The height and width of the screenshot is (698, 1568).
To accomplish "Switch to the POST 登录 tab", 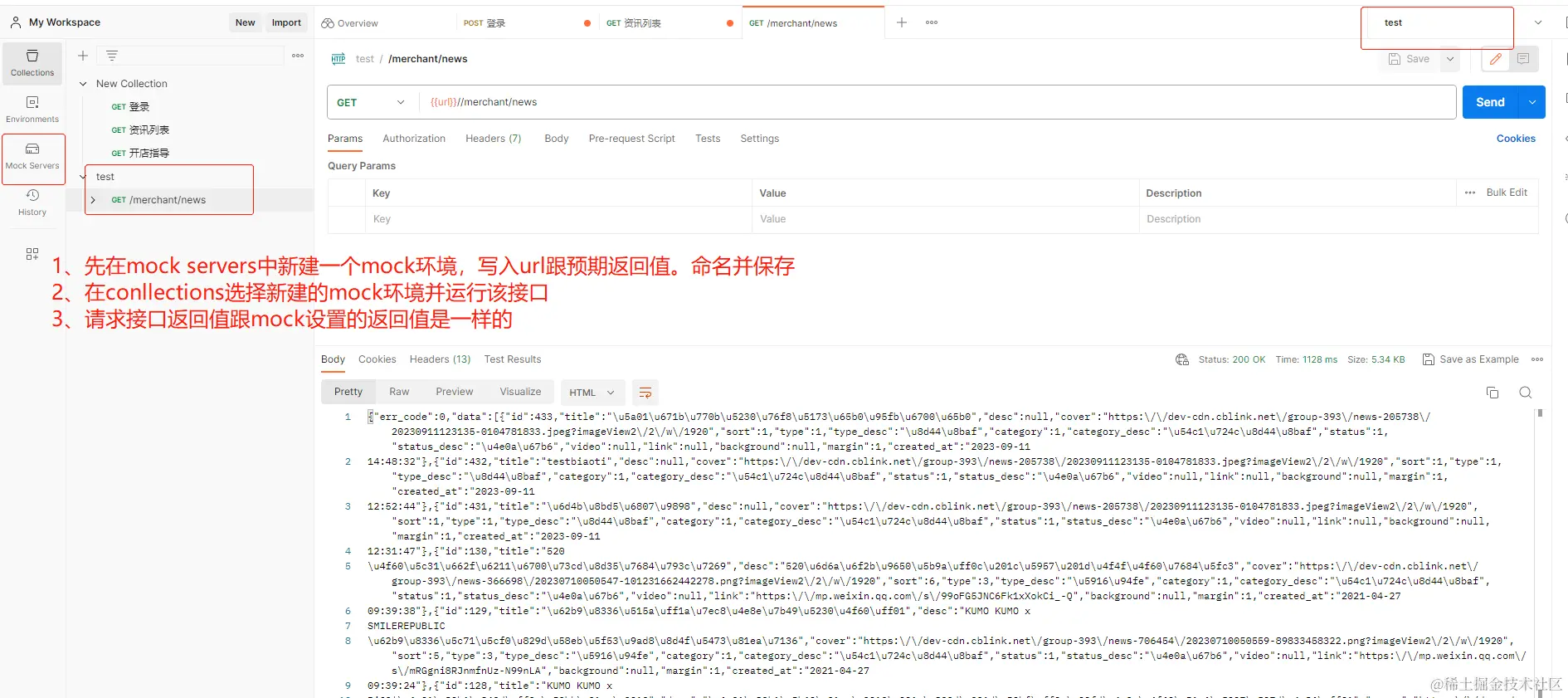I will (x=526, y=23).
